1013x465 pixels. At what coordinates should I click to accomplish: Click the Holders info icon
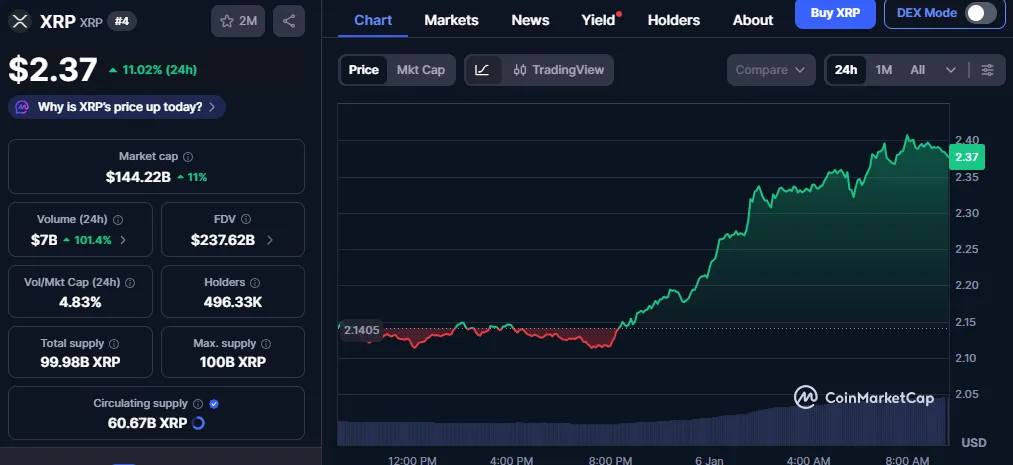(255, 283)
